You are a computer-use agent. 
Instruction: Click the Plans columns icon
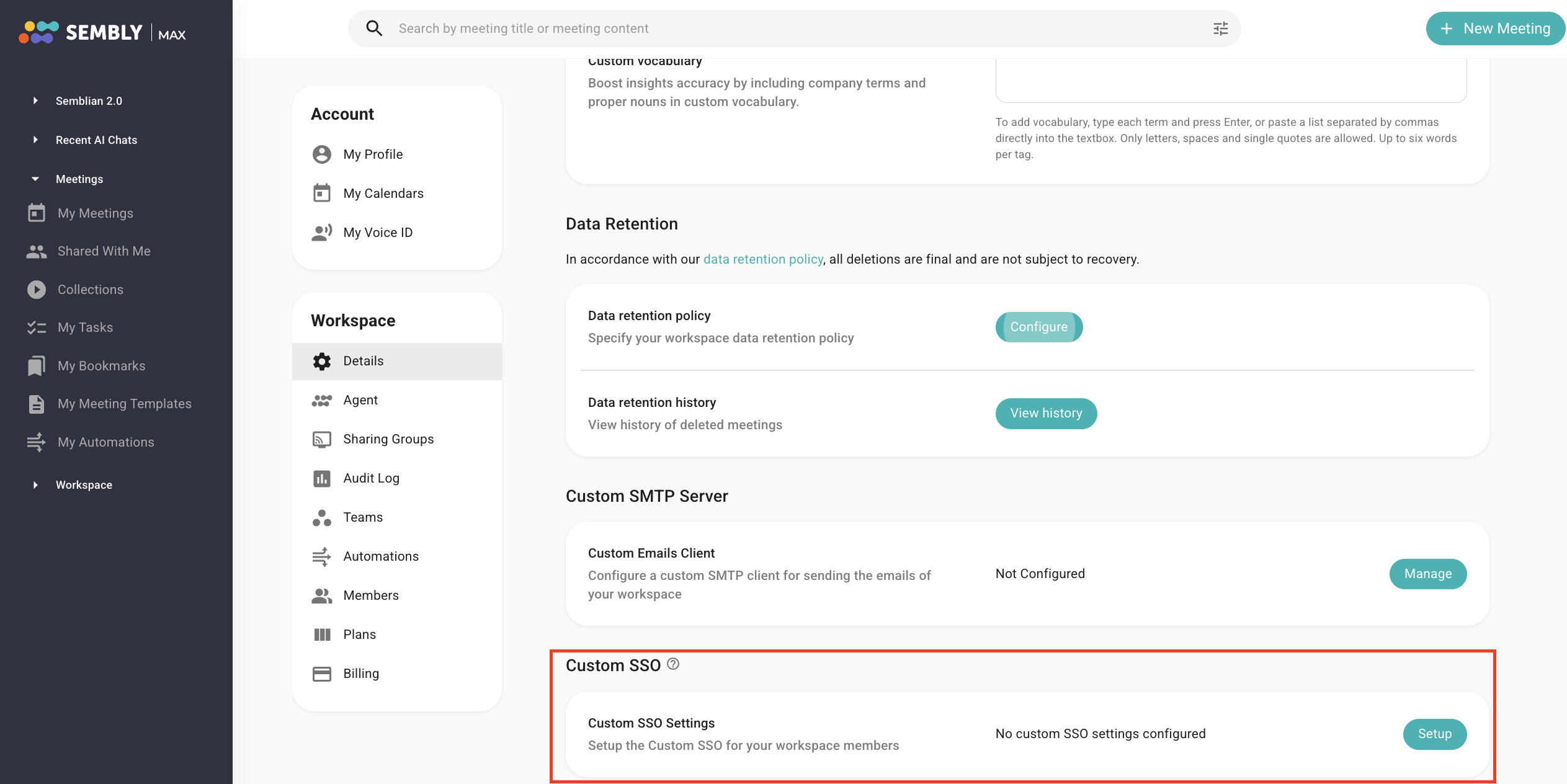click(x=322, y=635)
